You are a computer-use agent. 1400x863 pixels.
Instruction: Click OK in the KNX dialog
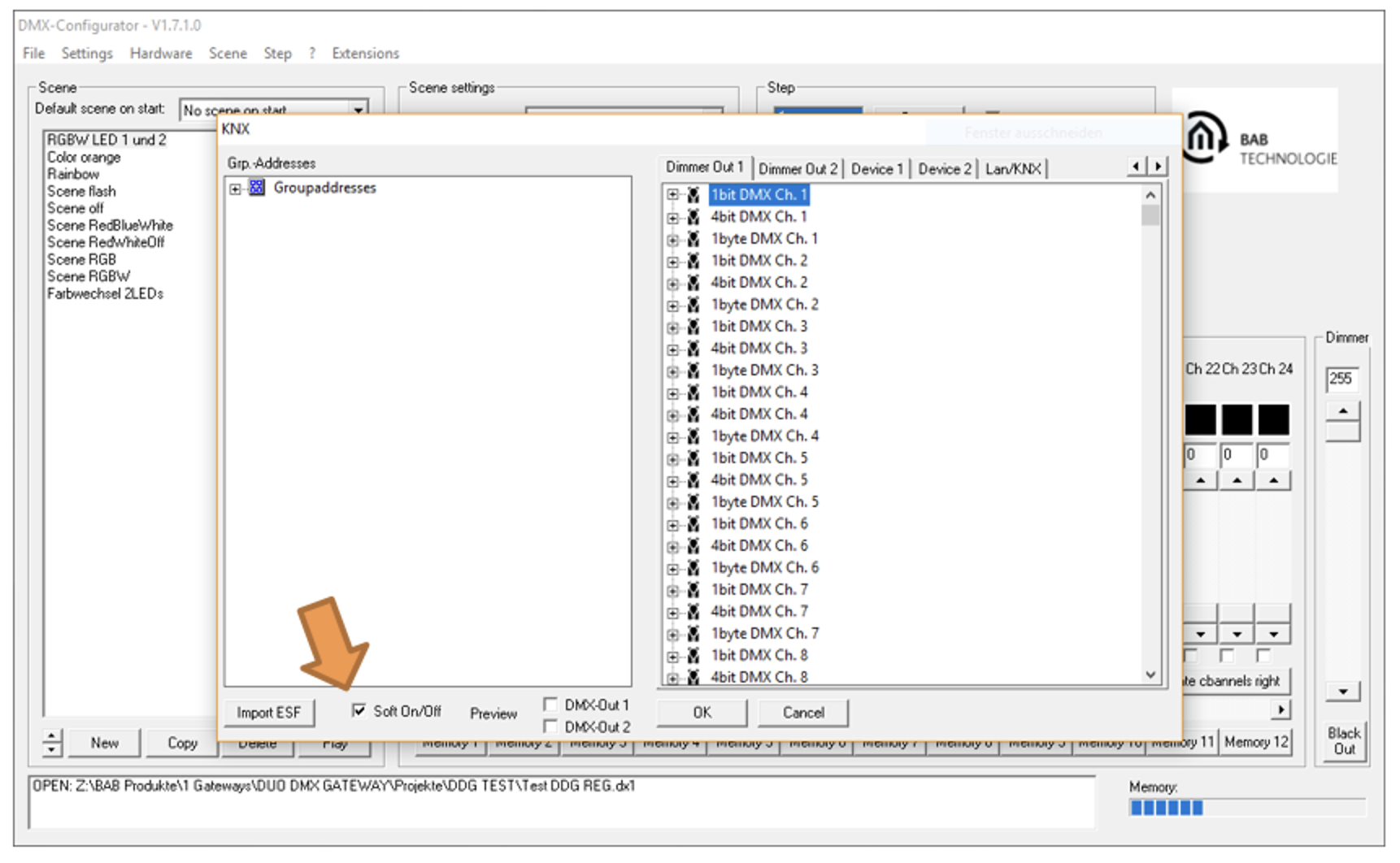click(702, 713)
